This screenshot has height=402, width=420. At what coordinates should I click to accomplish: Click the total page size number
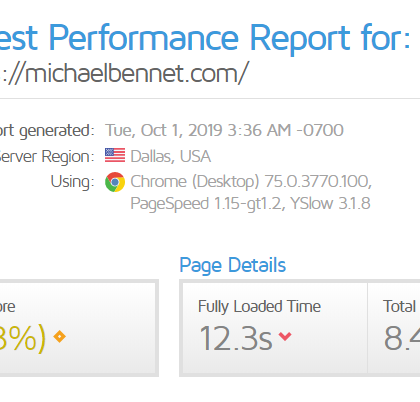402,338
